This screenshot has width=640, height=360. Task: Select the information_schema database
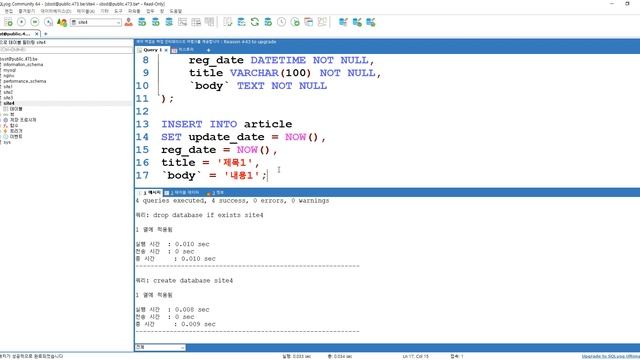(x=23, y=64)
